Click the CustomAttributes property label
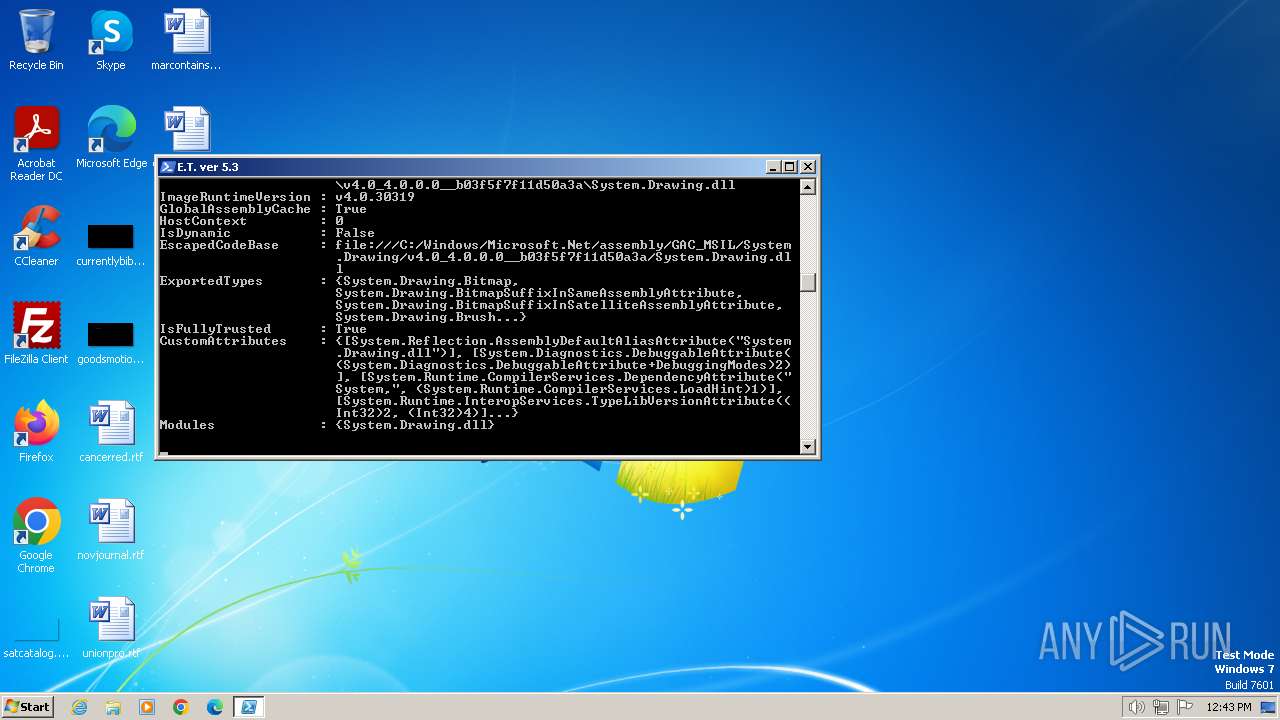1280x720 pixels. 223,341
